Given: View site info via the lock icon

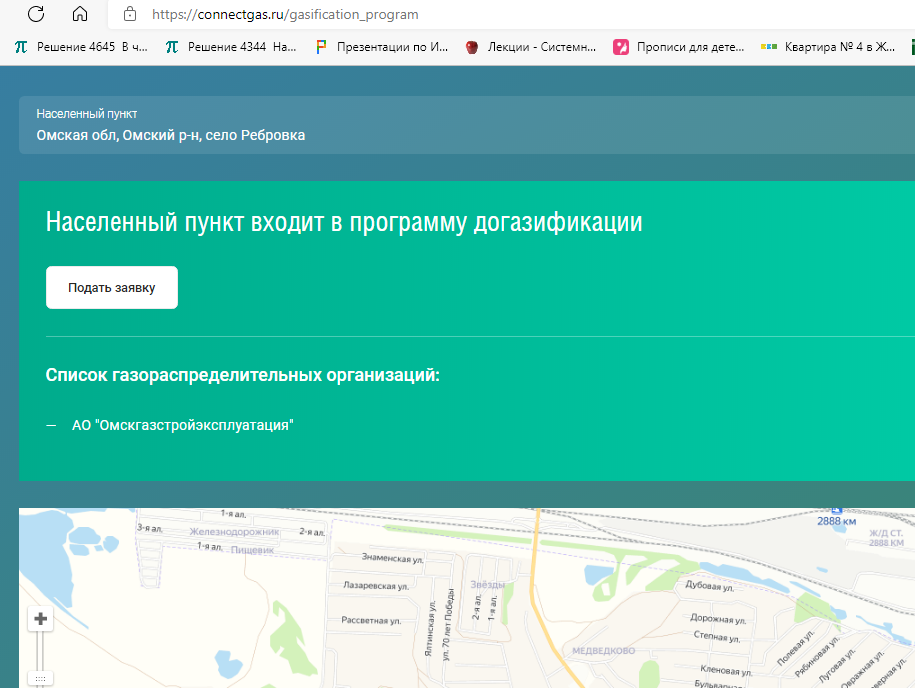Looking at the screenshot, I should (x=128, y=14).
